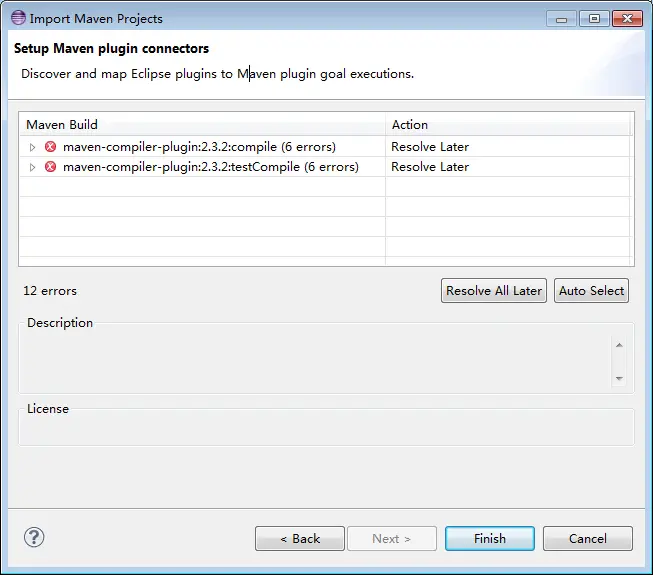This screenshot has height=575, width=653.
Task: Click the Maven Build column header
Action: (x=202, y=124)
